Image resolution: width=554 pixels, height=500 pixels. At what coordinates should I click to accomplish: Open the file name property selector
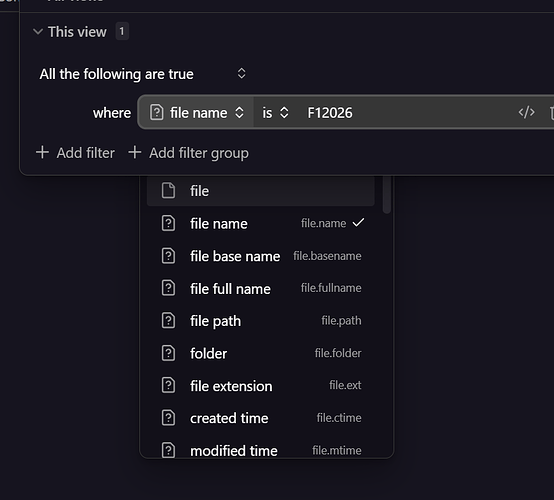(196, 113)
